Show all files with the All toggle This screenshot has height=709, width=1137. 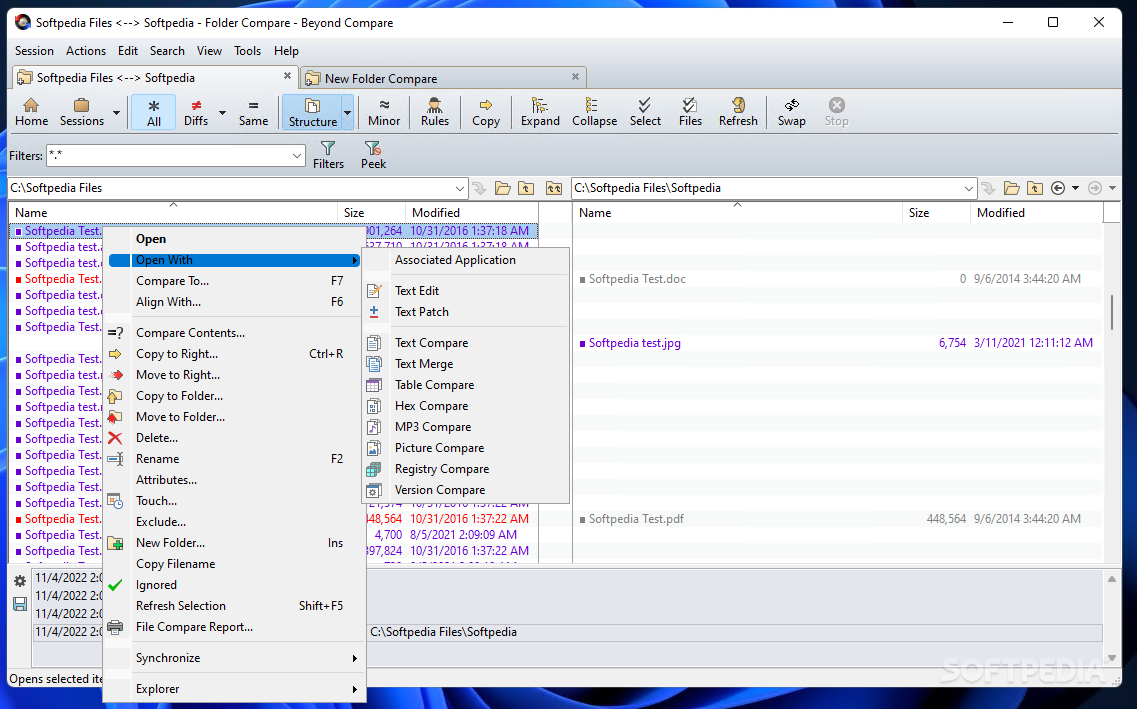click(x=154, y=112)
